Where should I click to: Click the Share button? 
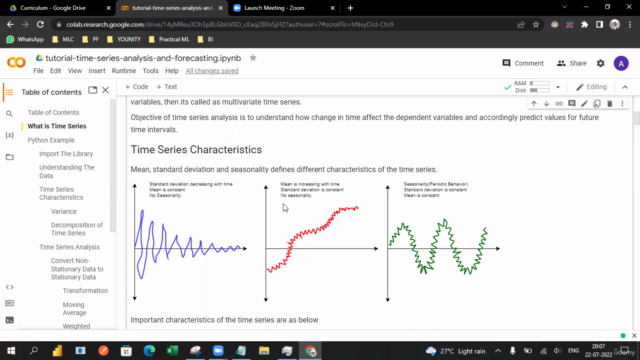[571, 63]
